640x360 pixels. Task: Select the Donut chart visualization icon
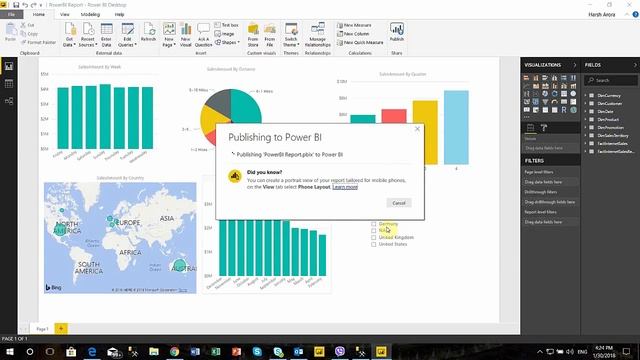(554, 93)
